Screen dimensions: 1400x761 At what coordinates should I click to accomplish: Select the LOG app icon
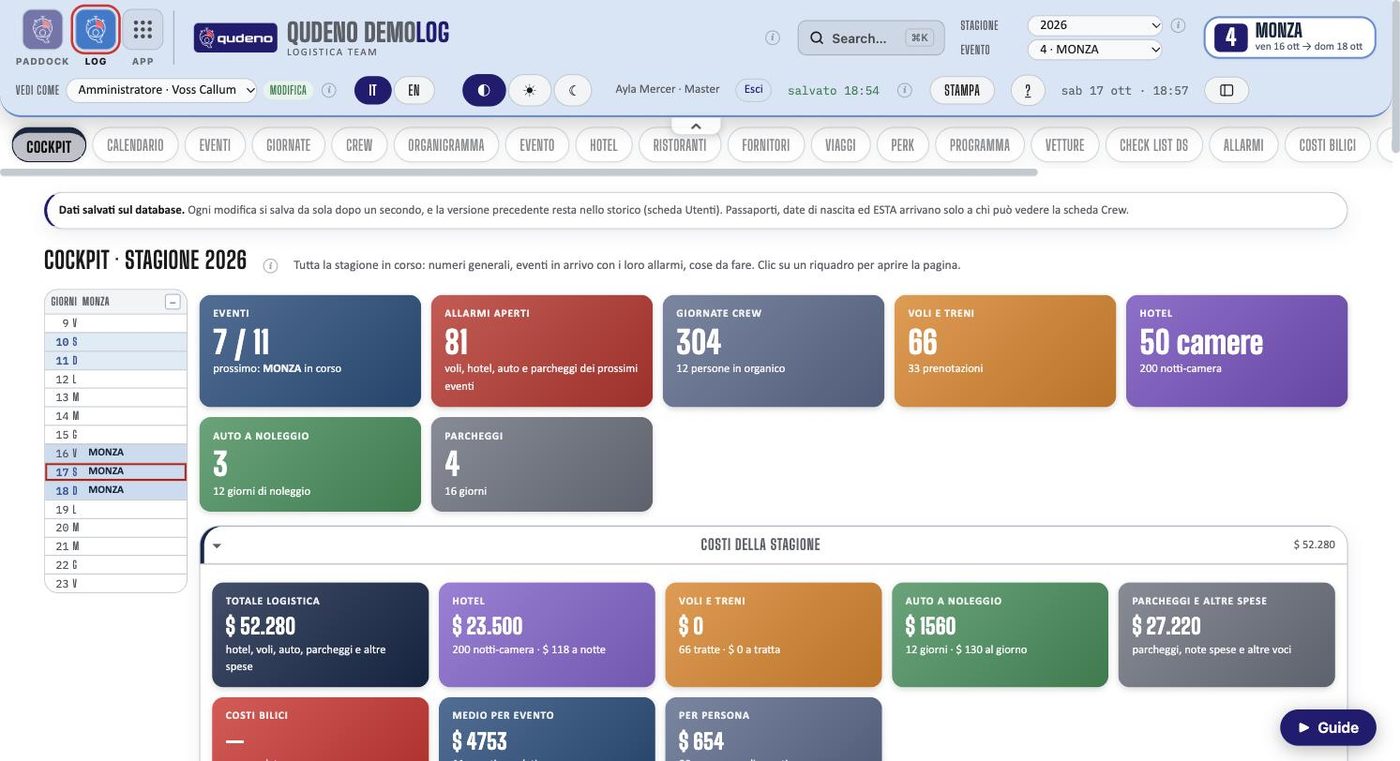click(96, 30)
